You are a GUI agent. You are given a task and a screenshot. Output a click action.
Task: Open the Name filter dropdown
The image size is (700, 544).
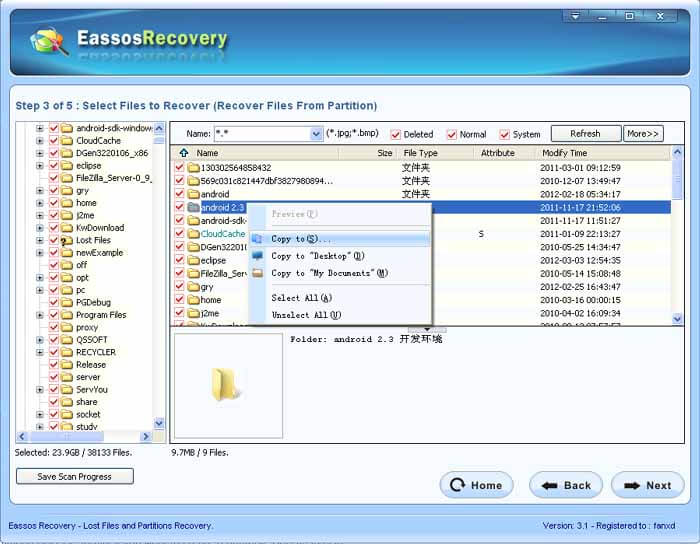[x=316, y=133]
